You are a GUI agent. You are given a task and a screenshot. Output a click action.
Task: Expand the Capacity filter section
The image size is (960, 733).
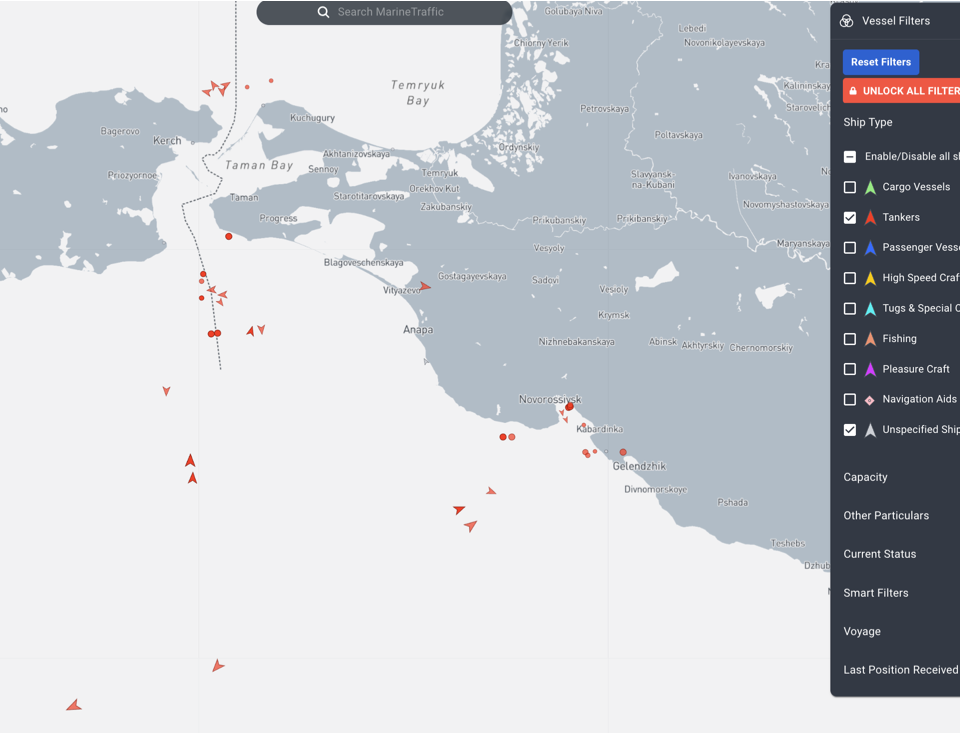click(x=866, y=477)
